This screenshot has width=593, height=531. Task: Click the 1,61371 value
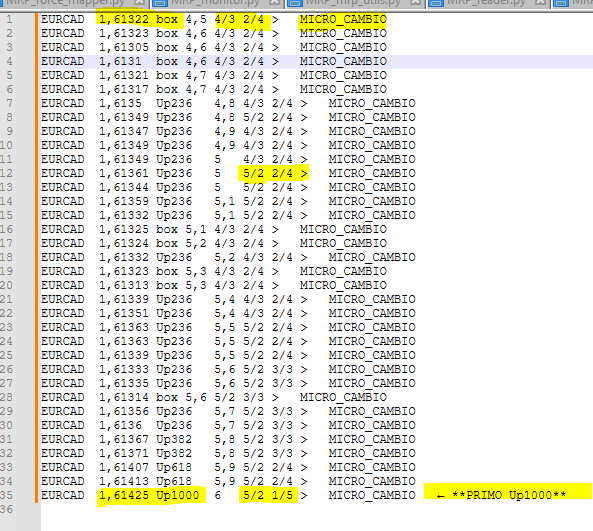pyautogui.click(x=124, y=453)
